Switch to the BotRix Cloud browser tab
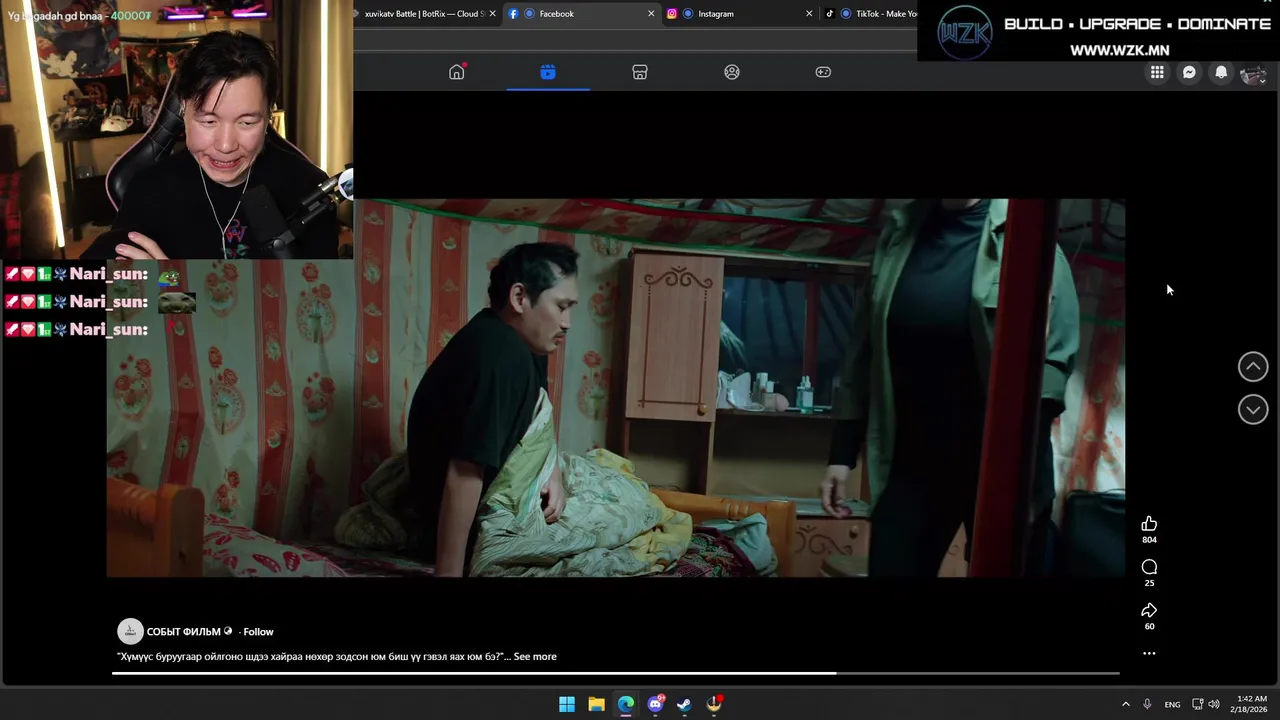The image size is (1280, 720). 425,14
